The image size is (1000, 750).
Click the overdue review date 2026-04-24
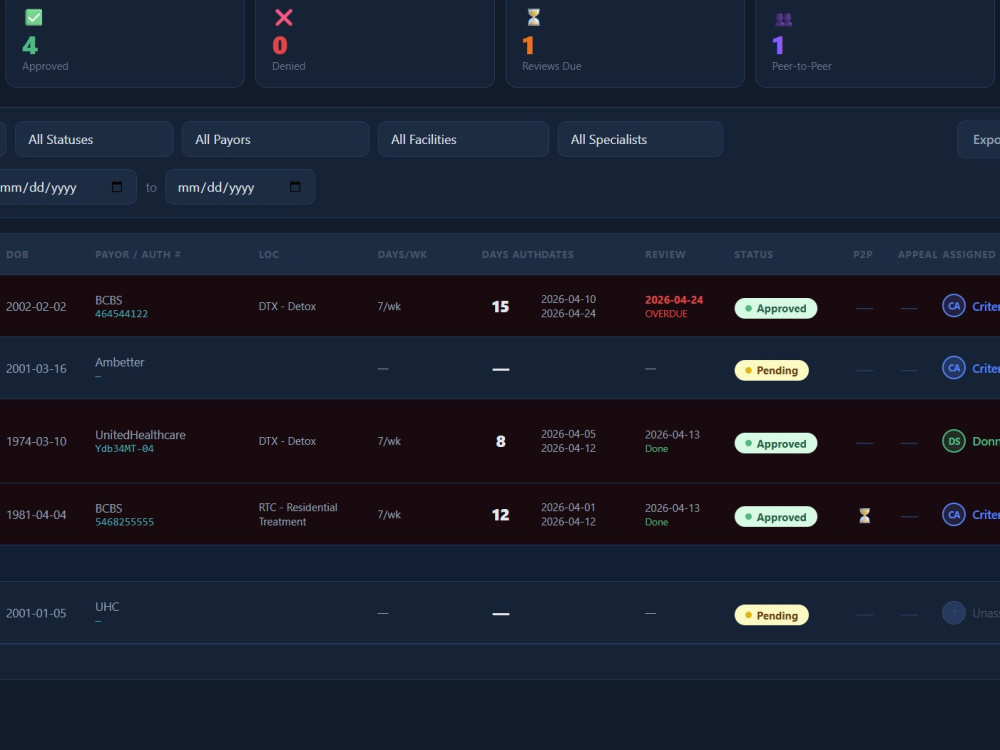[x=673, y=300]
